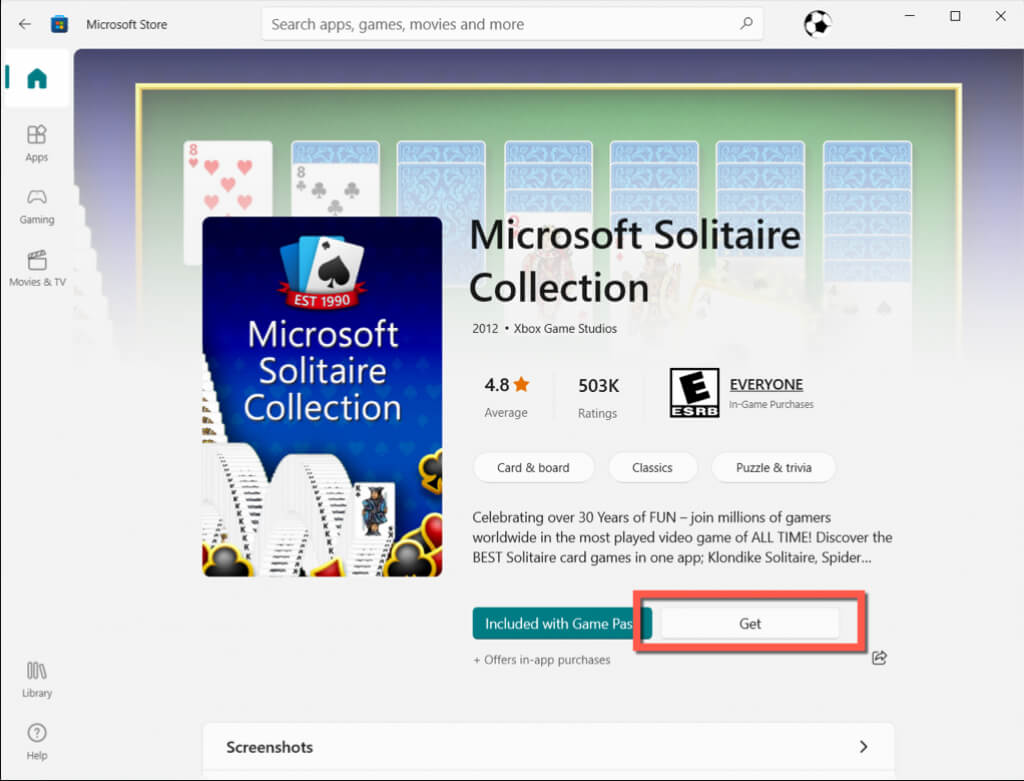
Task: Click the Microsoft Solitaire Collection title
Action: [635, 261]
